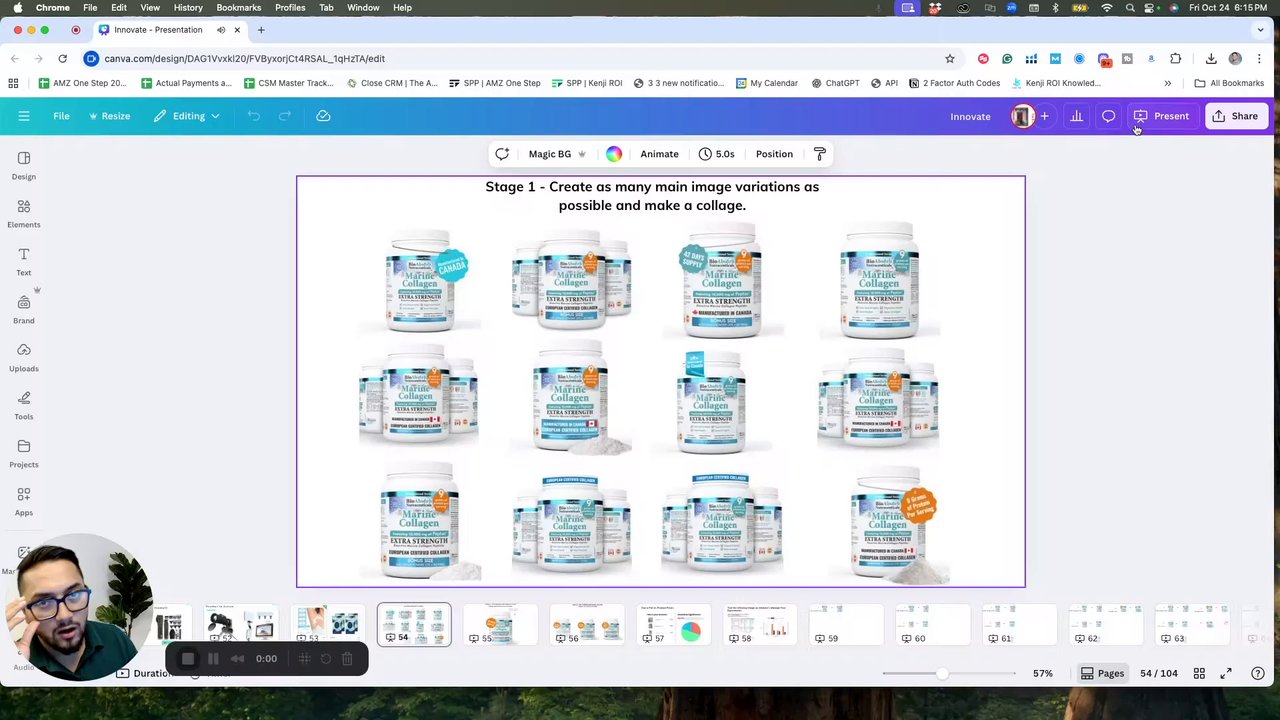Select page 58 thumbnail
The height and width of the screenshot is (720, 1280).
760,625
